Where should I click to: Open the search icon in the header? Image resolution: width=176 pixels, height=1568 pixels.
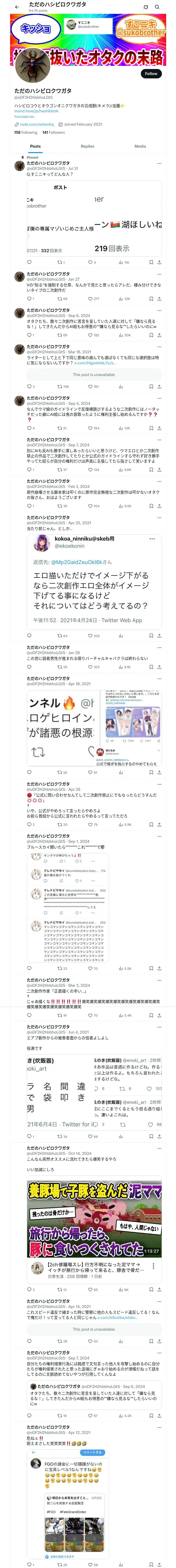pyautogui.click(x=157, y=7)
